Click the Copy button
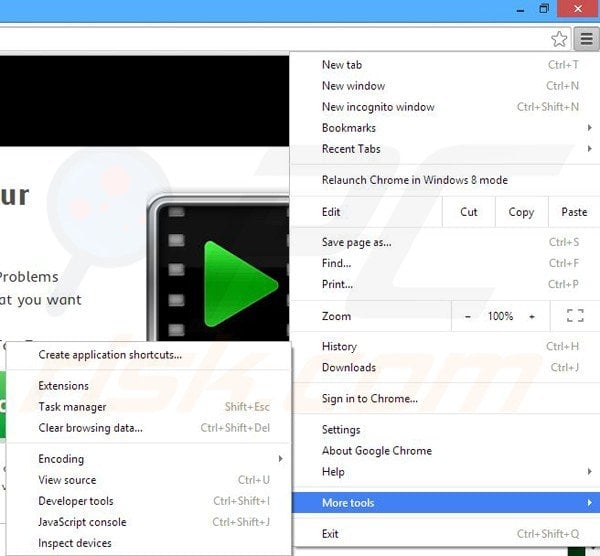This screenshot has height=556, width=600. 521,212
